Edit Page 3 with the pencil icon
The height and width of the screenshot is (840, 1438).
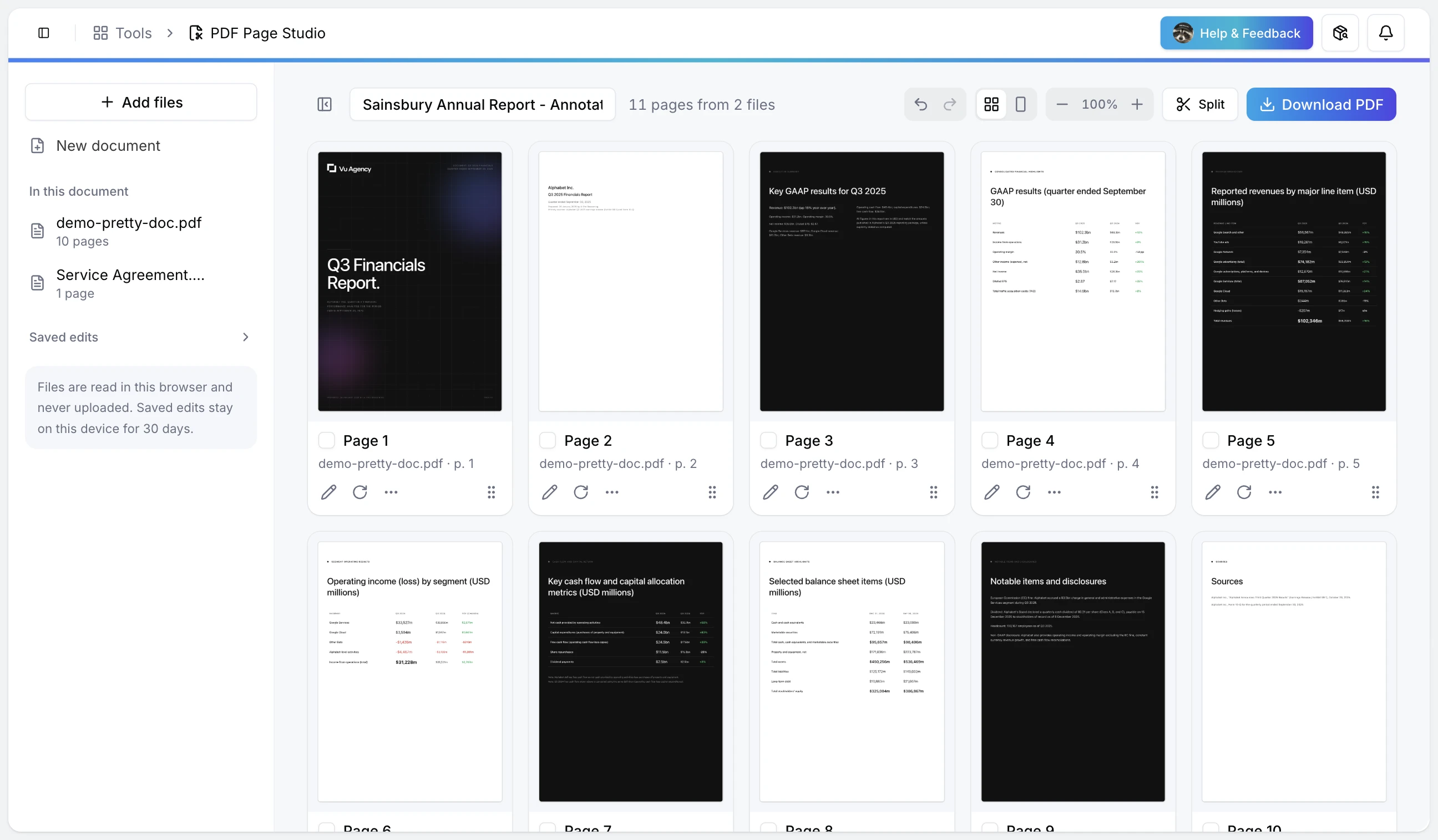pyautogui.click(x=771, y=492)
